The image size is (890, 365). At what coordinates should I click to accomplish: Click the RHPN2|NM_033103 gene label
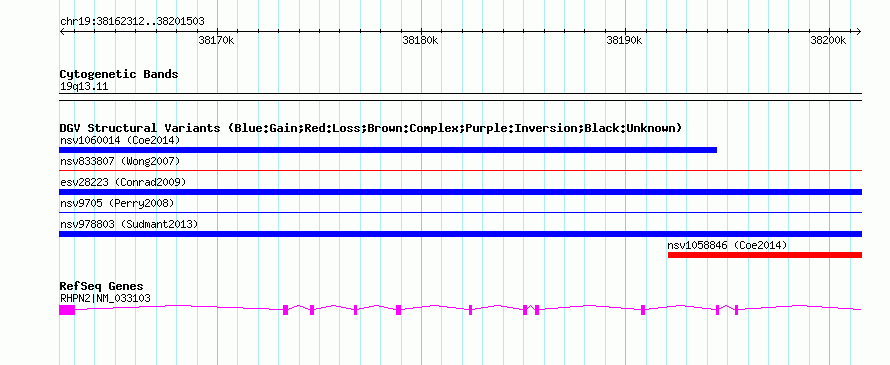tap(105, 299)
